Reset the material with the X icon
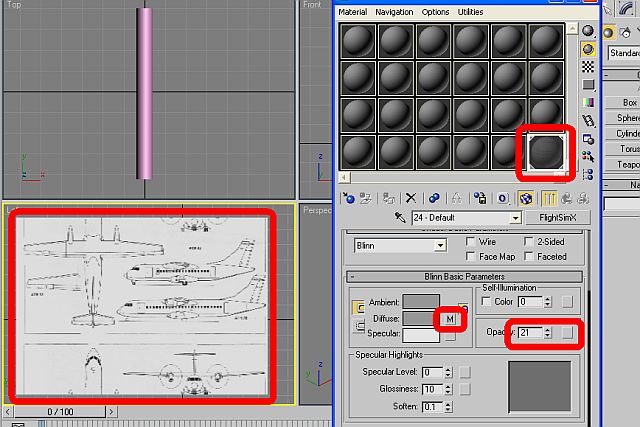This screenshot has height=427, width=640. click(x=411, y=199)
